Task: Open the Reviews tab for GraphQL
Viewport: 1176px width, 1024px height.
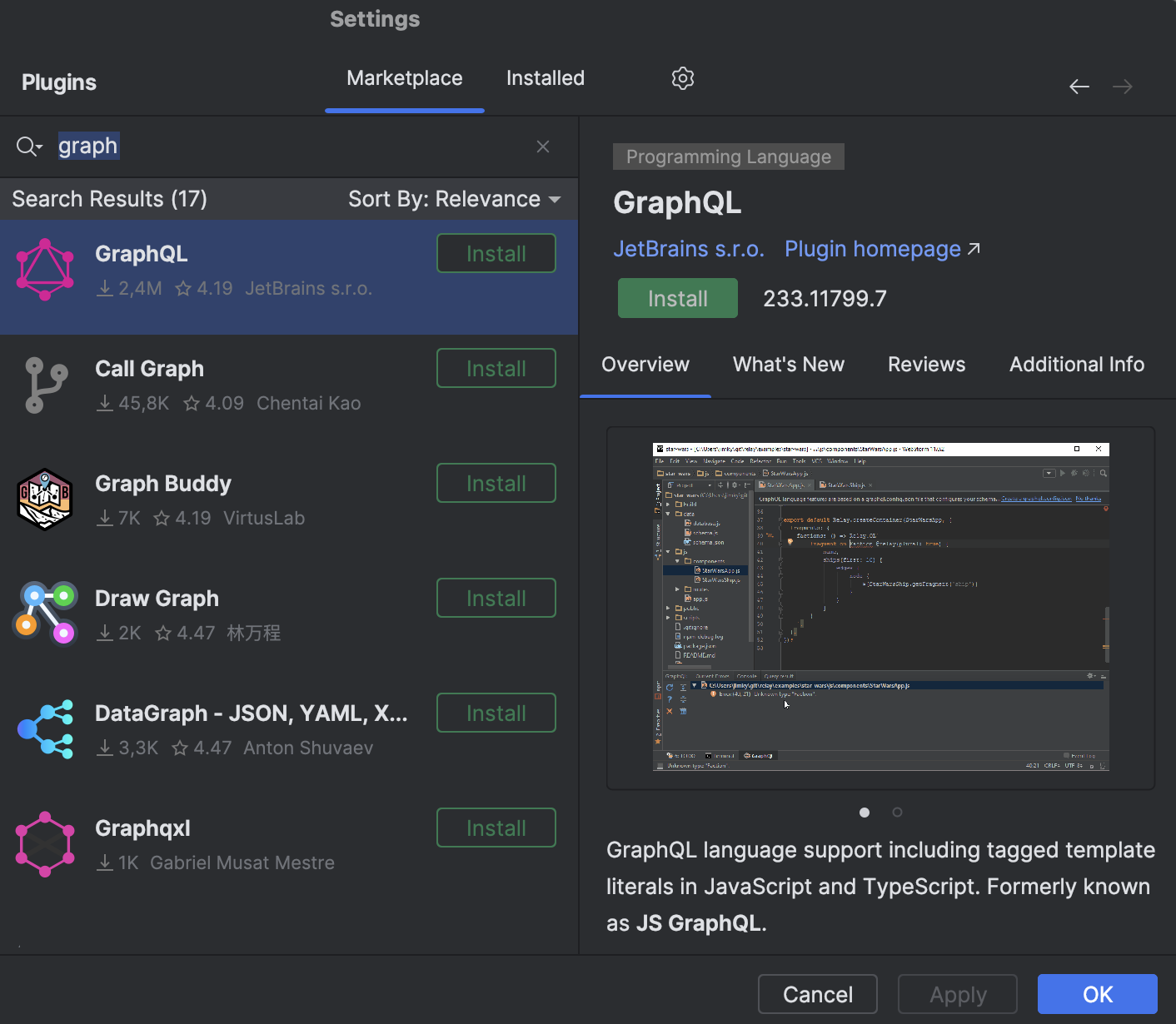Action: [x=926, y=364]
